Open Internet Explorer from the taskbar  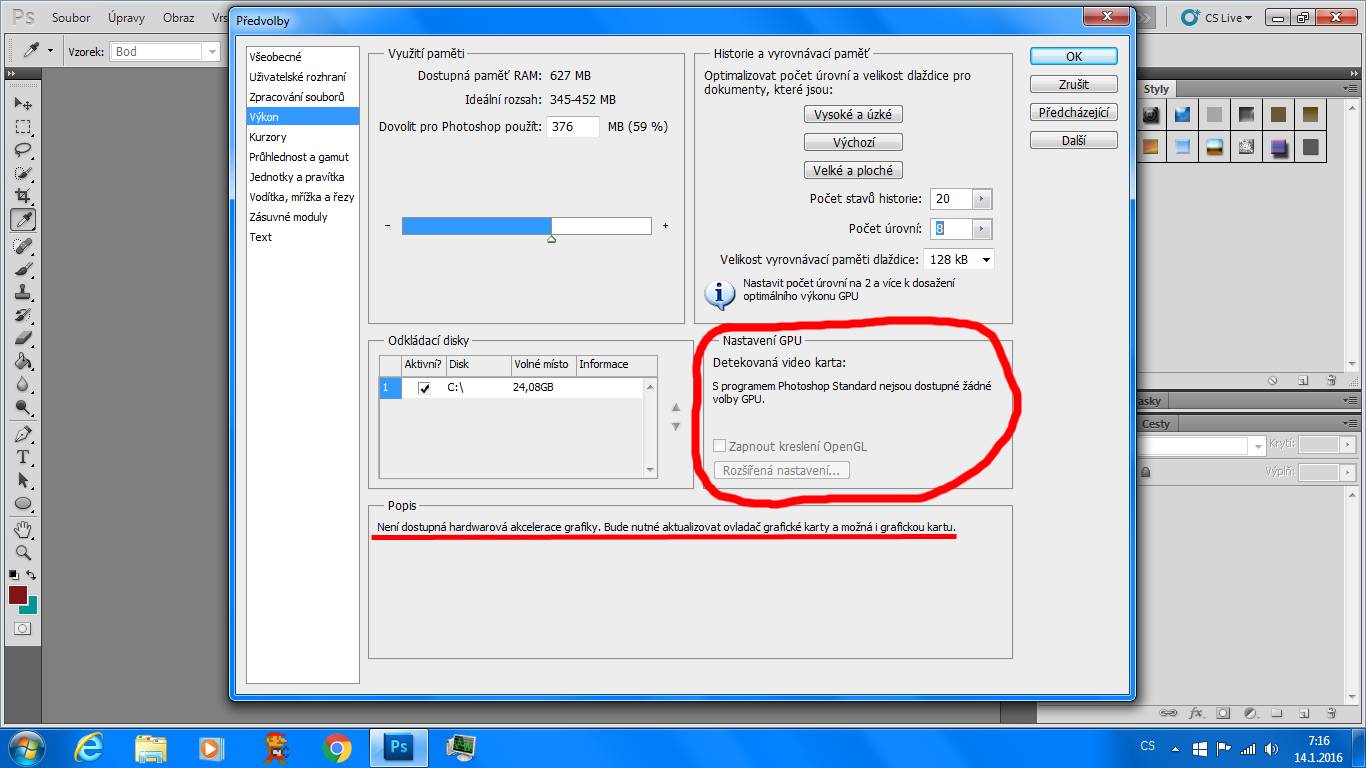[x=89, y=748]
